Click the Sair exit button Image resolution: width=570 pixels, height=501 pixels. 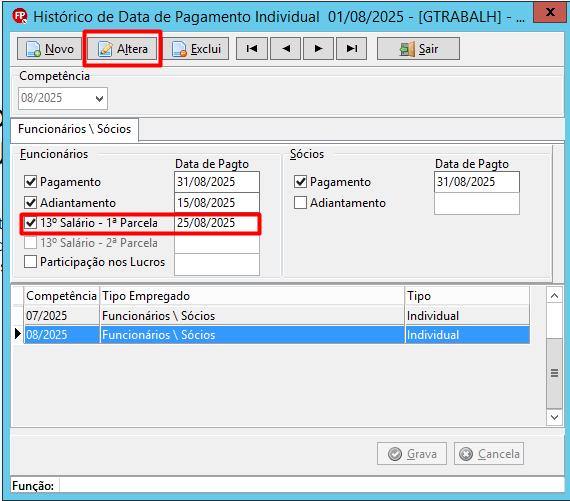tap(418, 49)
